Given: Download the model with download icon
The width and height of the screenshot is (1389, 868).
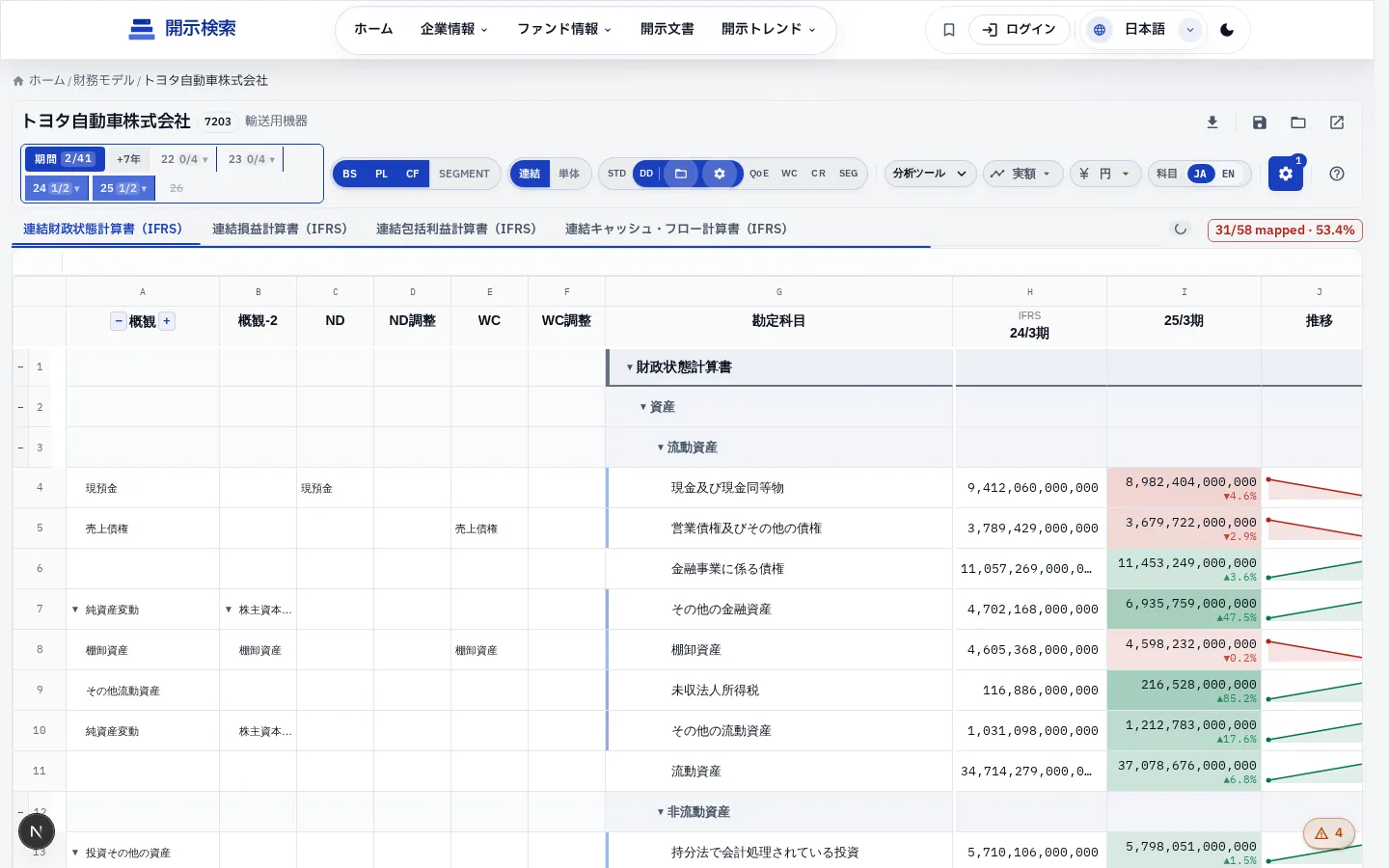Looking at the screenshot, I should click(1212, 122).
